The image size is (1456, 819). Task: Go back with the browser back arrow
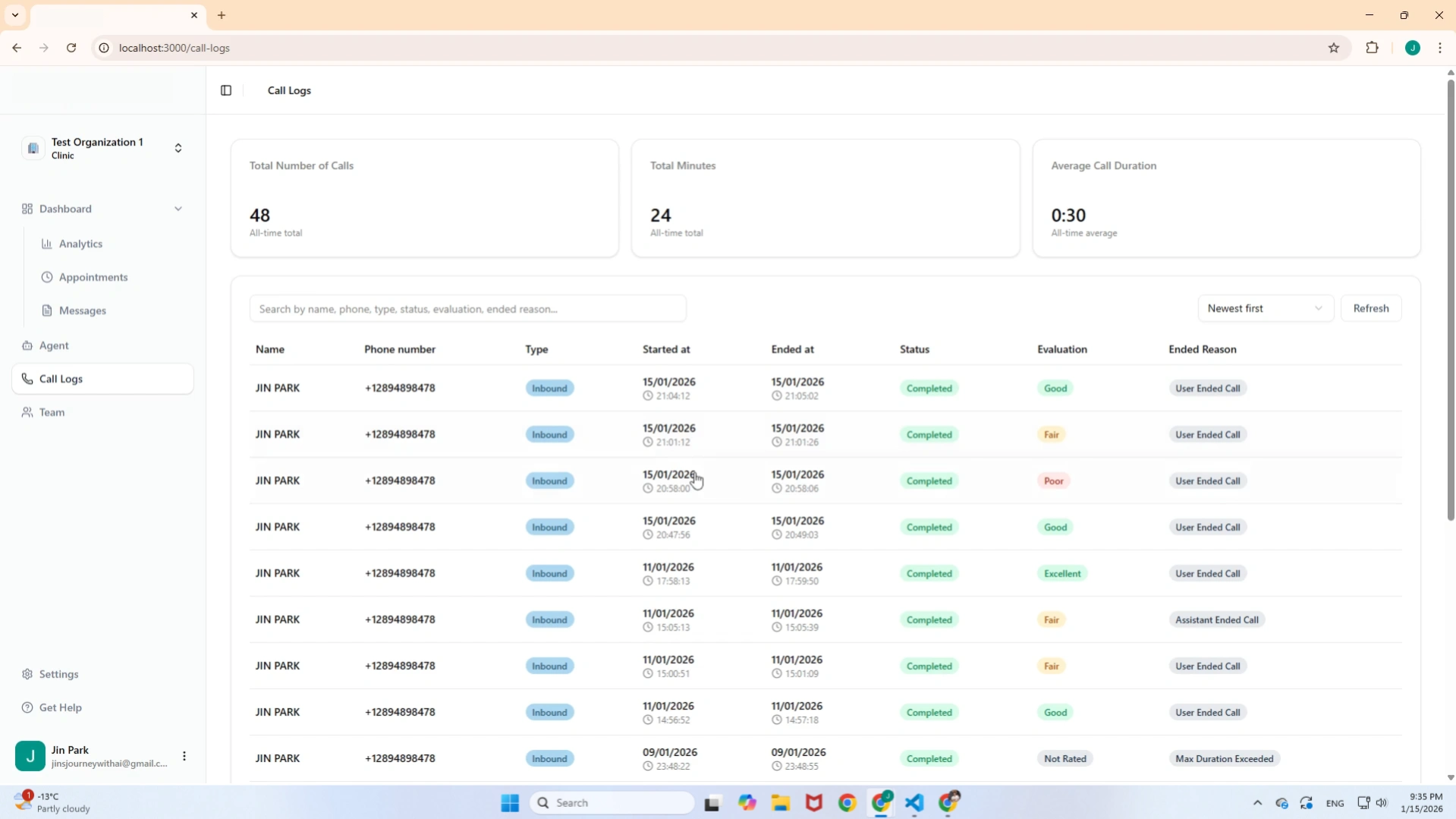click(x=17, y=48)
